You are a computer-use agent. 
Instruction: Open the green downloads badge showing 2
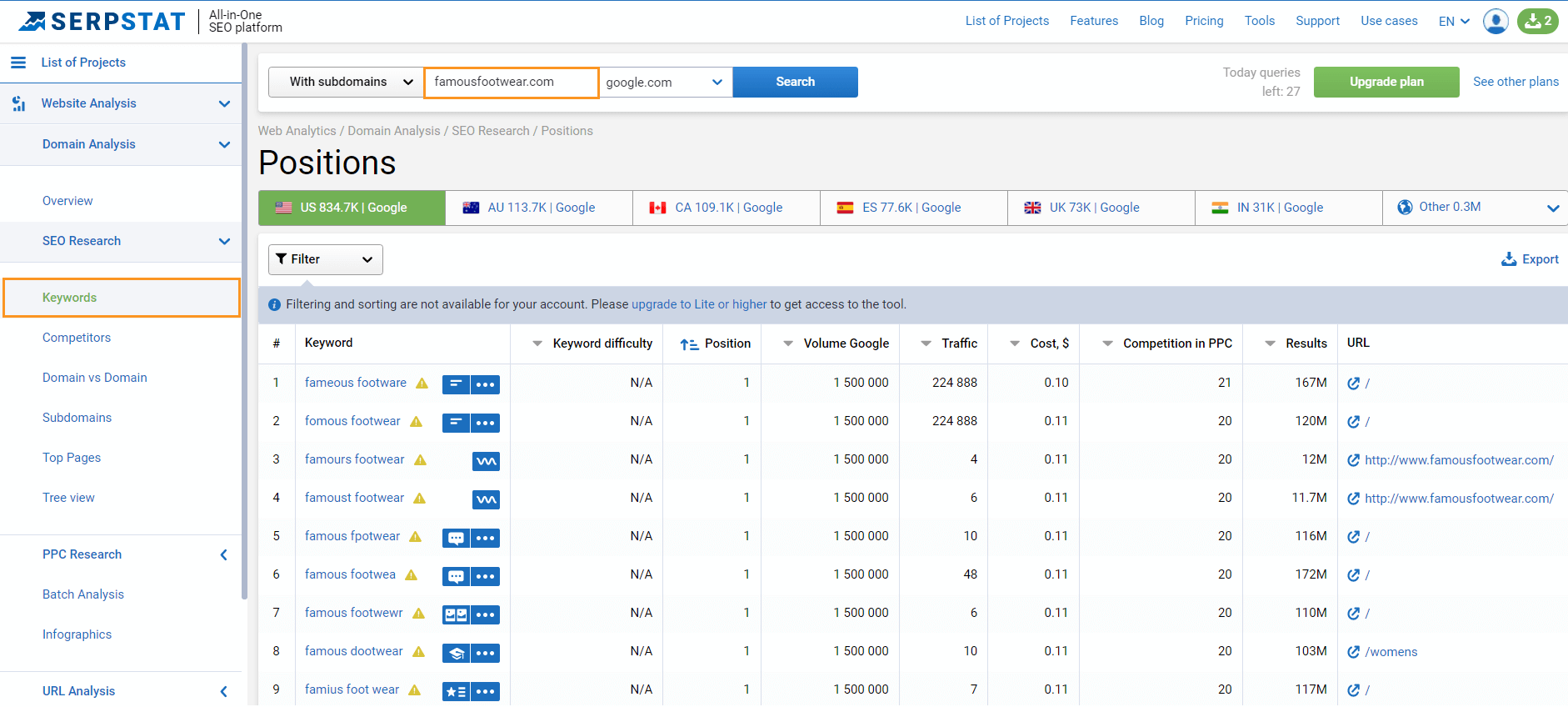tap(1538, 21)
